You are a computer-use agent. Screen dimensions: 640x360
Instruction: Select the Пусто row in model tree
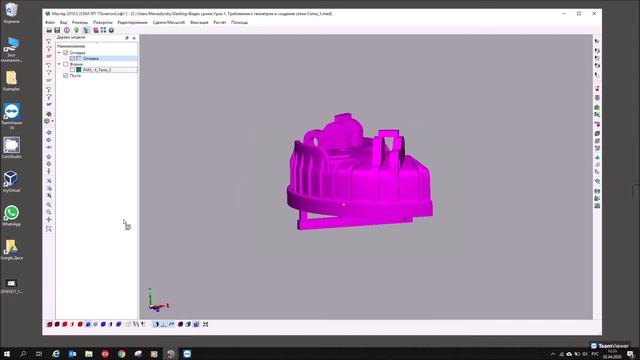tap(75, 76)
